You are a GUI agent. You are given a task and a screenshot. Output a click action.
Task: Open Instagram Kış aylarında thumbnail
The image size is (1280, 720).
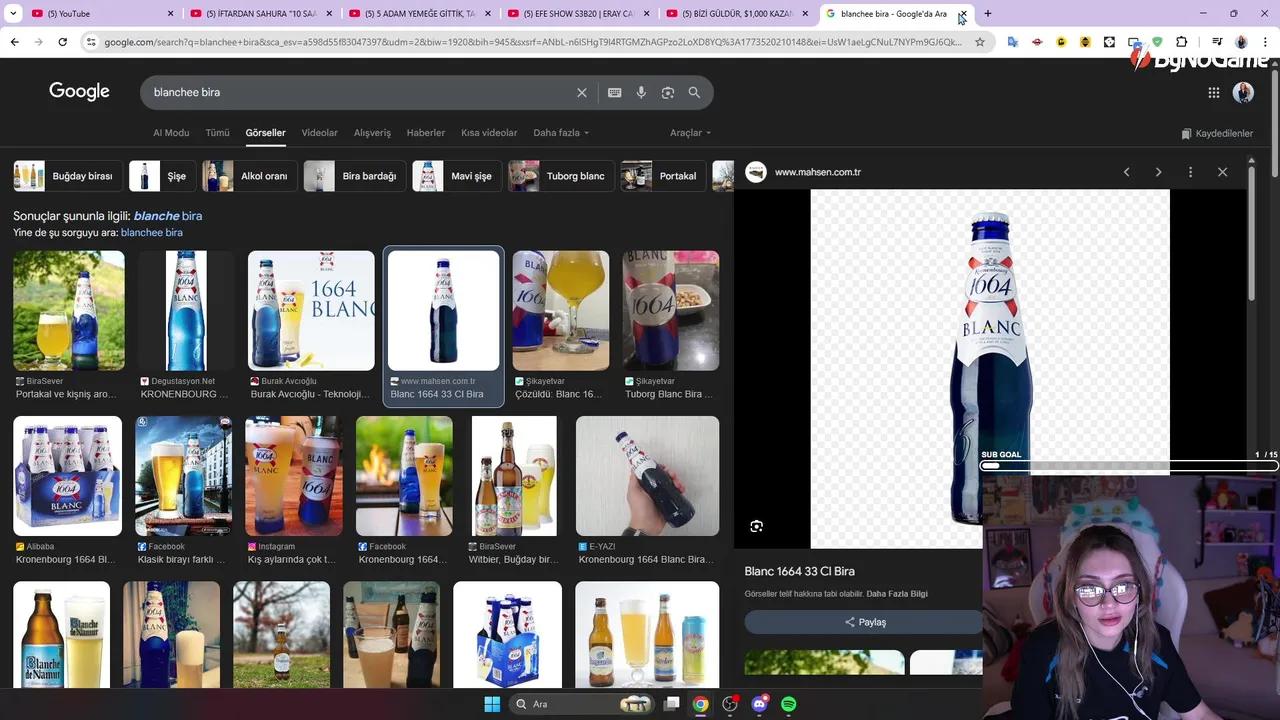click(x=294, y=476)
